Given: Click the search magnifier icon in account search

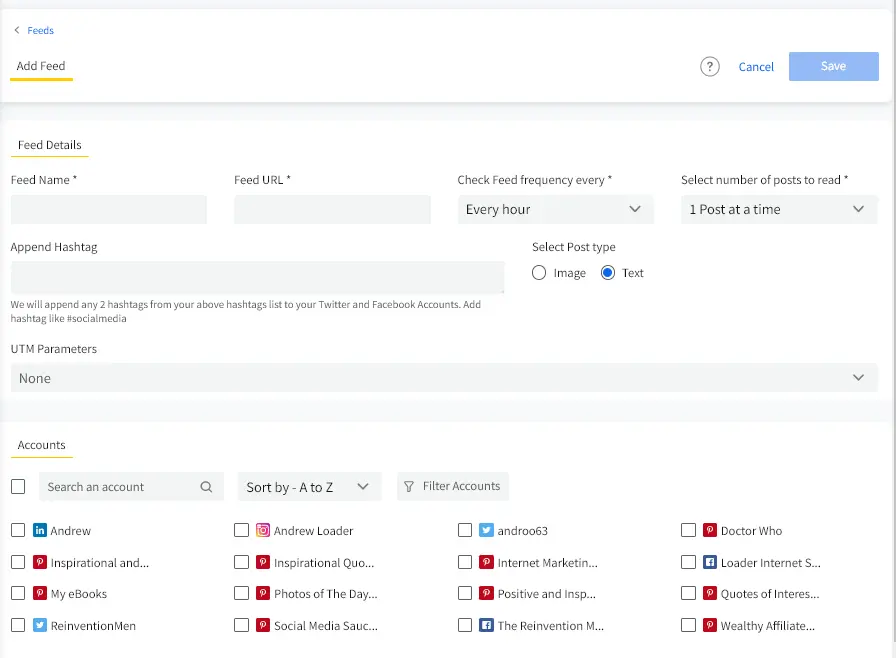Looking at the screenshot, I should pos(206,487).
